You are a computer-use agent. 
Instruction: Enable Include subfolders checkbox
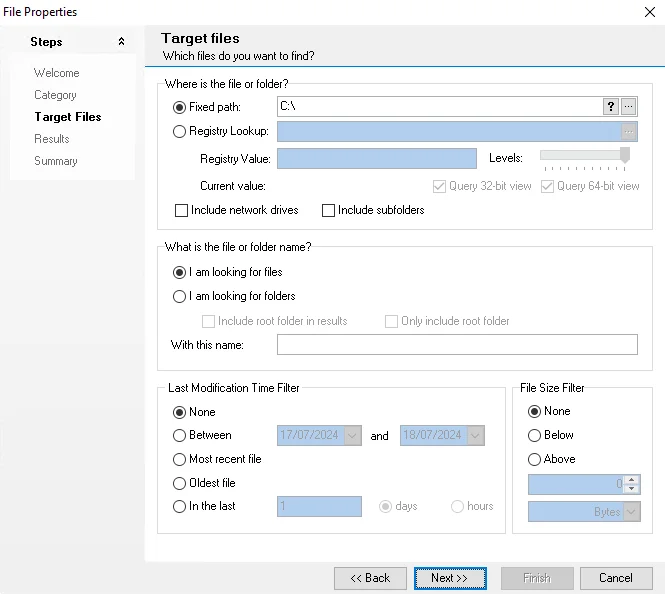click(328, 210)
